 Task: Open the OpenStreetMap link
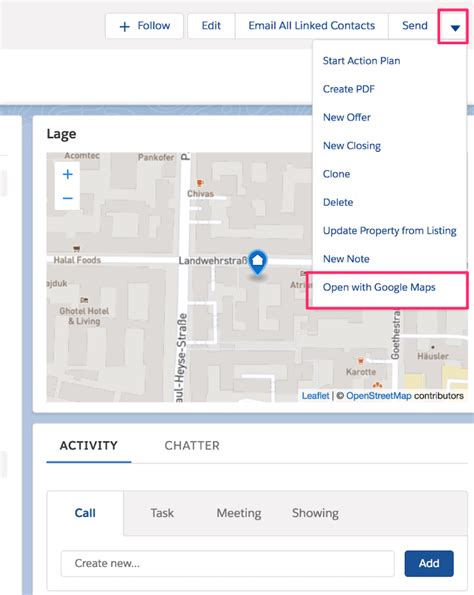tap(378, 396)
